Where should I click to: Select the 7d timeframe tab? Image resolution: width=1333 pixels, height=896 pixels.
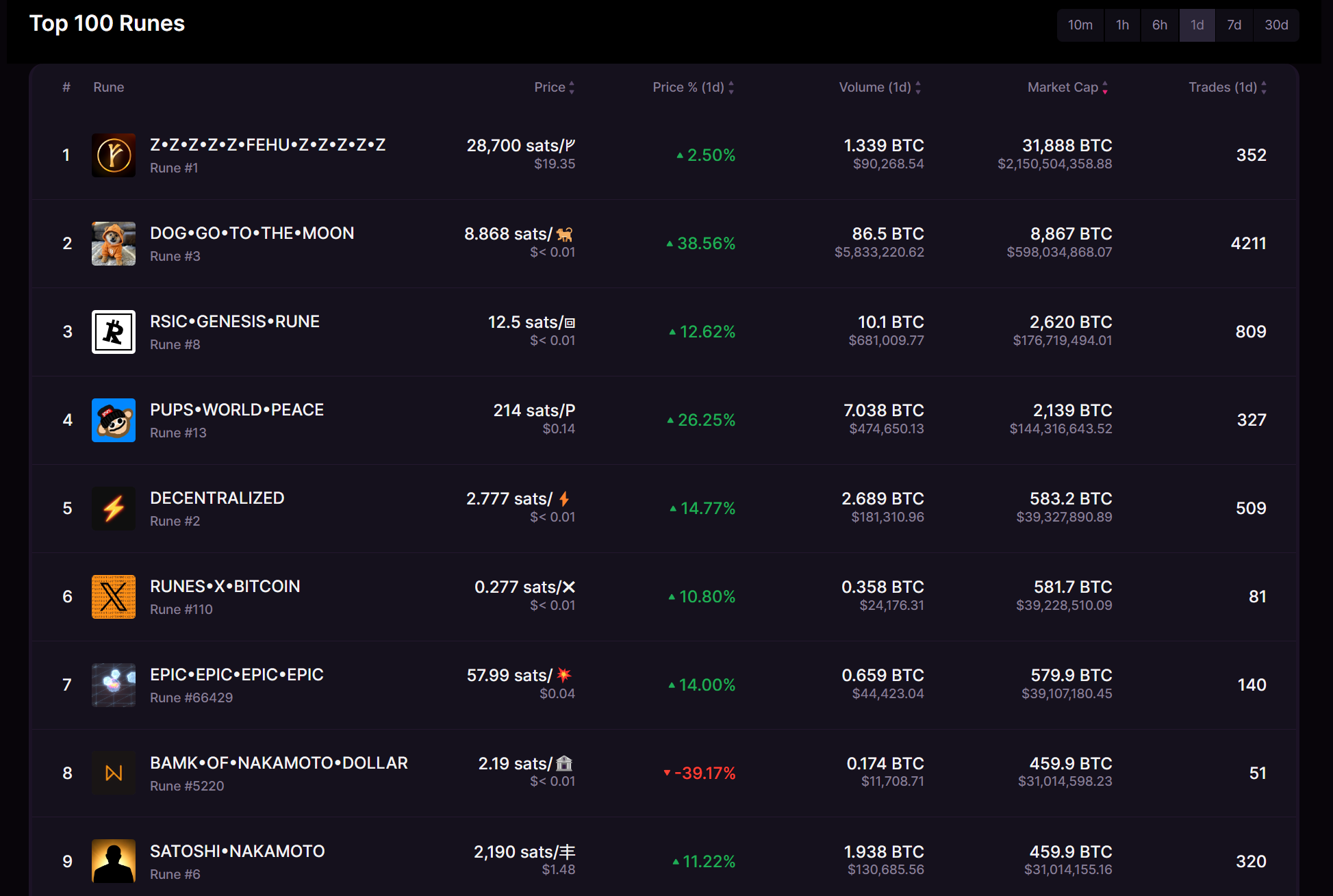[1234, 25]
